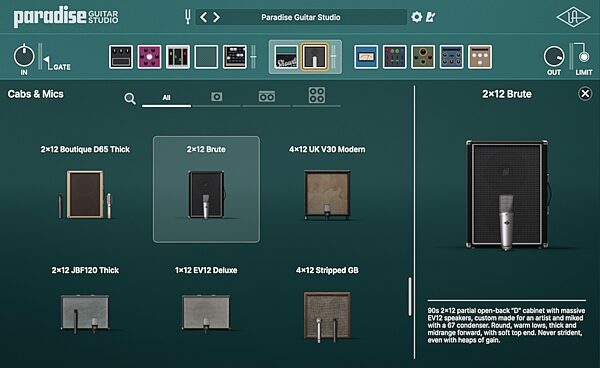
Task: Select the empty pedal slot
Action: click(206, 57)
